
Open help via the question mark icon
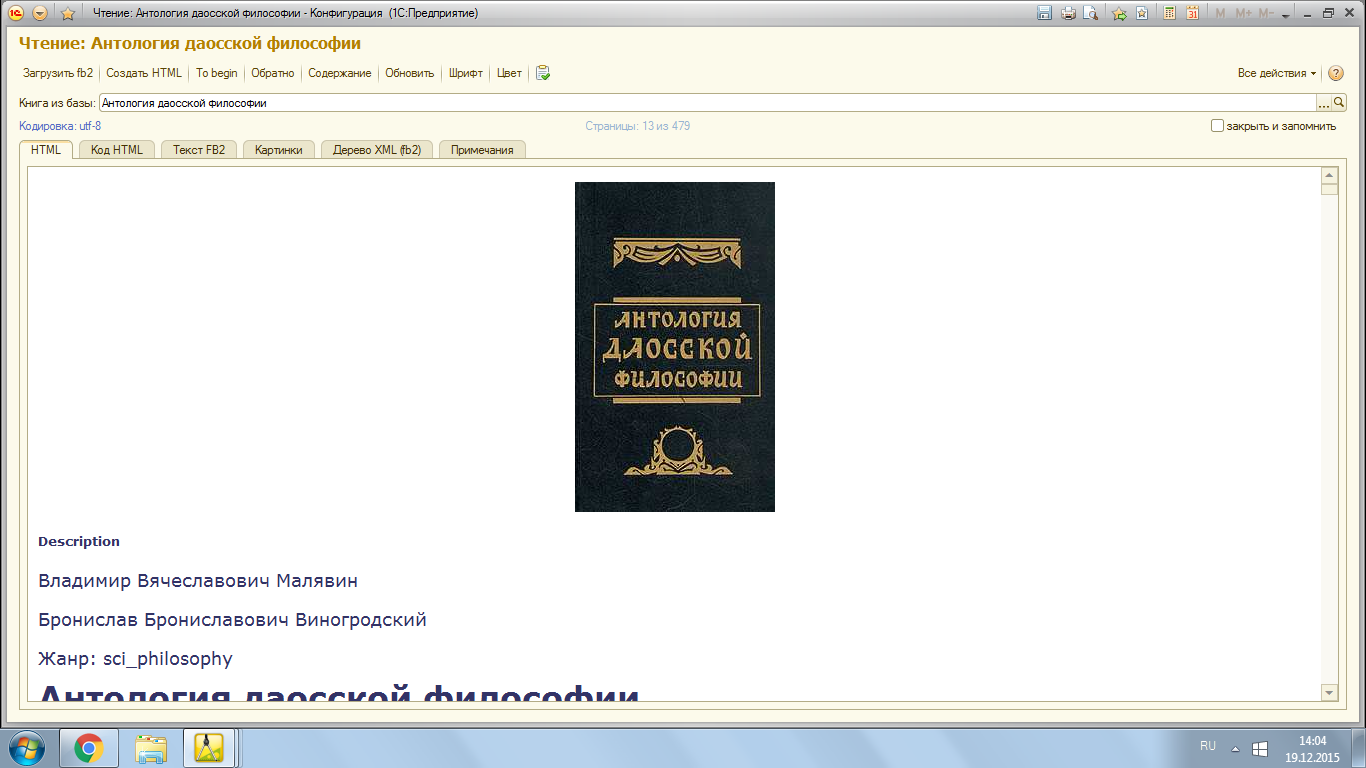(1336, 73)
